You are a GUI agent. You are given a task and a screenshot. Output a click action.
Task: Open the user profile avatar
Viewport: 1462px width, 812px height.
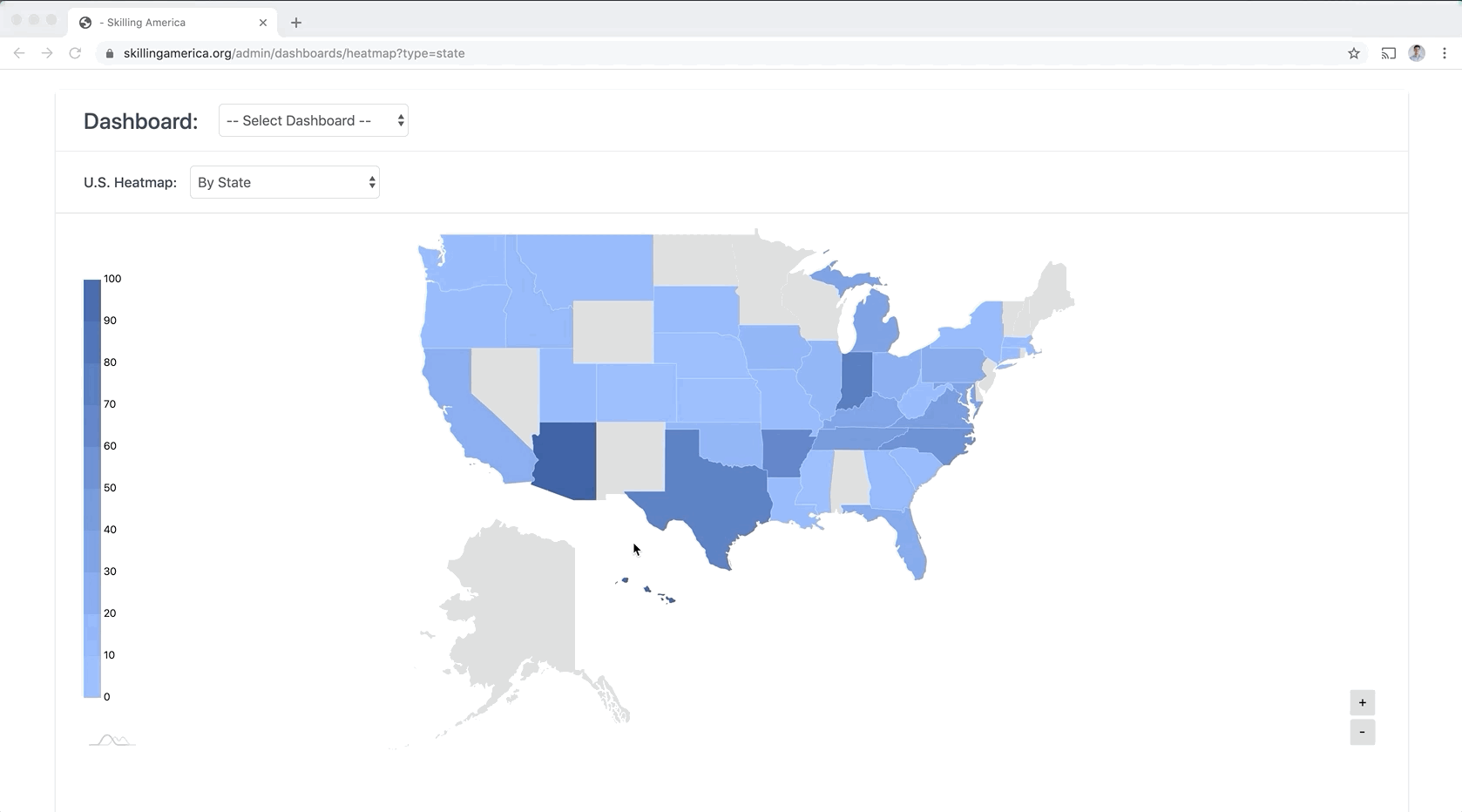click(1417, 53)
